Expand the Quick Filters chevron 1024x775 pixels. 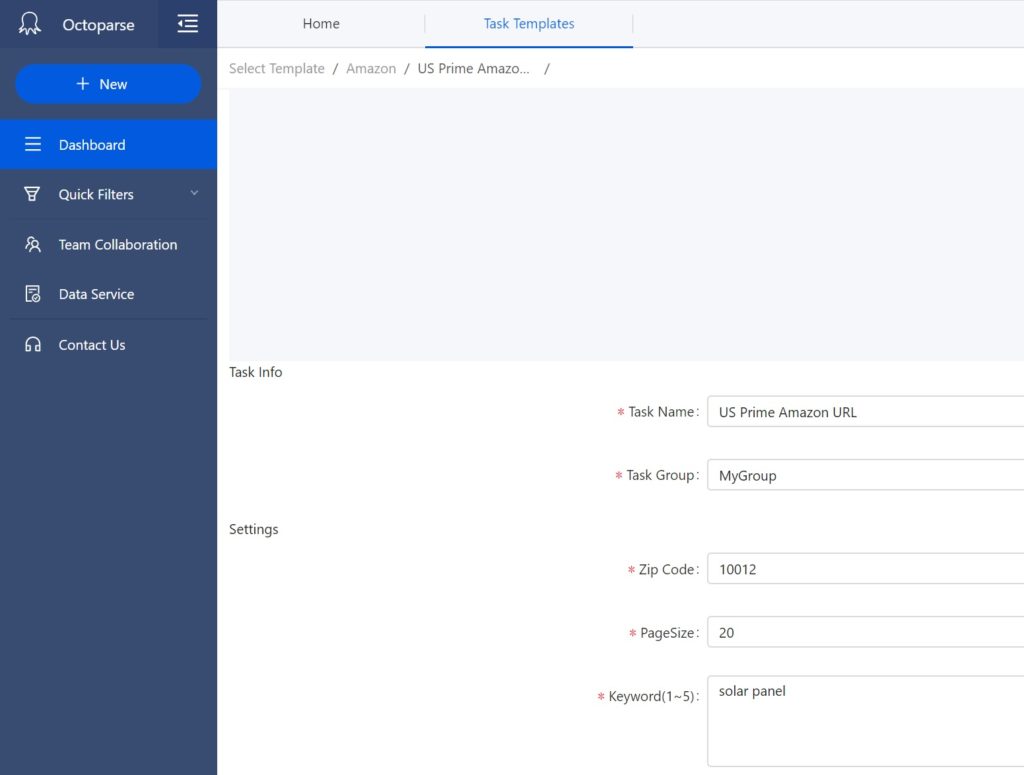(194, 193)
